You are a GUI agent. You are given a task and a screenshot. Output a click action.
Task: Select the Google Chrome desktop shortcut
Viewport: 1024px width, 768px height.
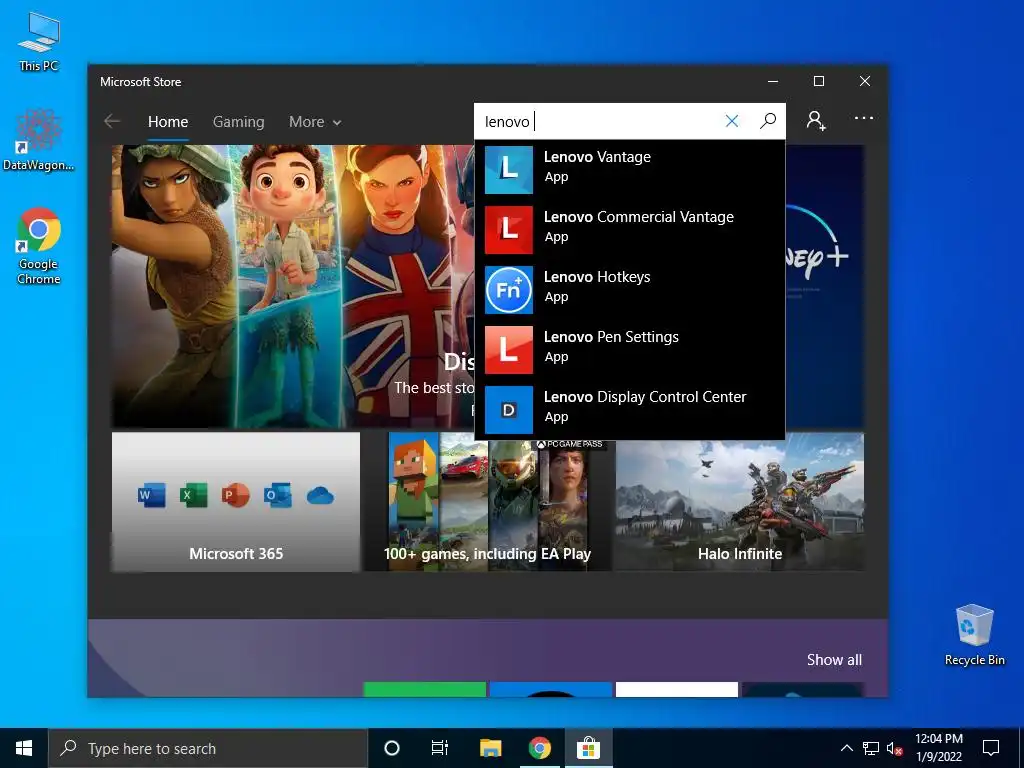[39, 246]
